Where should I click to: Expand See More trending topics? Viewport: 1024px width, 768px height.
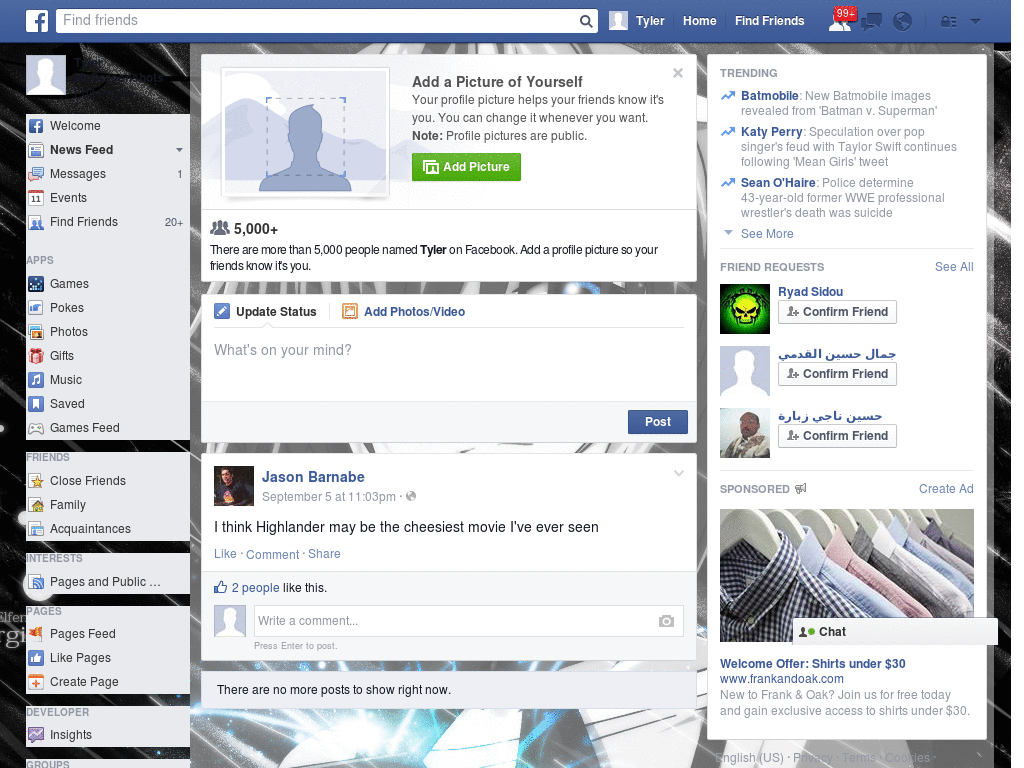point(767,234)
